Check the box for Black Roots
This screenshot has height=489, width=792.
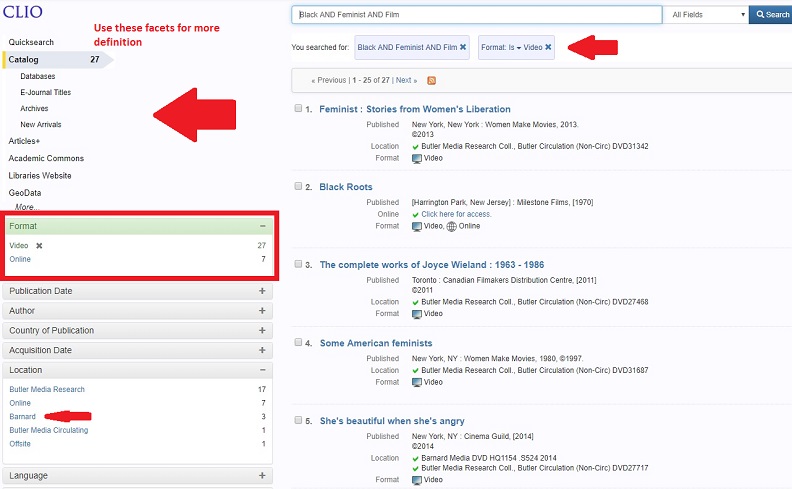[x=298, y=186]
